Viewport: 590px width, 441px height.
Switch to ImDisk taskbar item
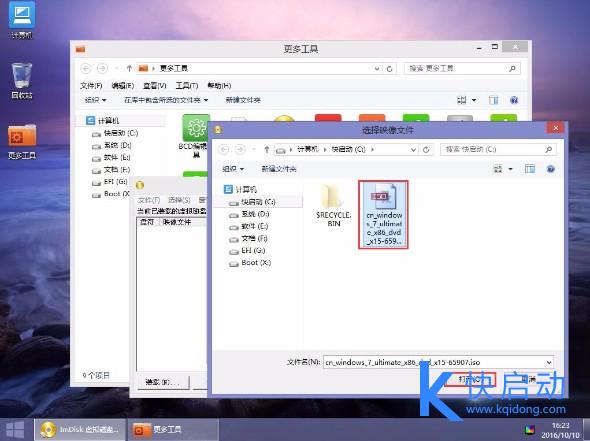click(80, 429)
